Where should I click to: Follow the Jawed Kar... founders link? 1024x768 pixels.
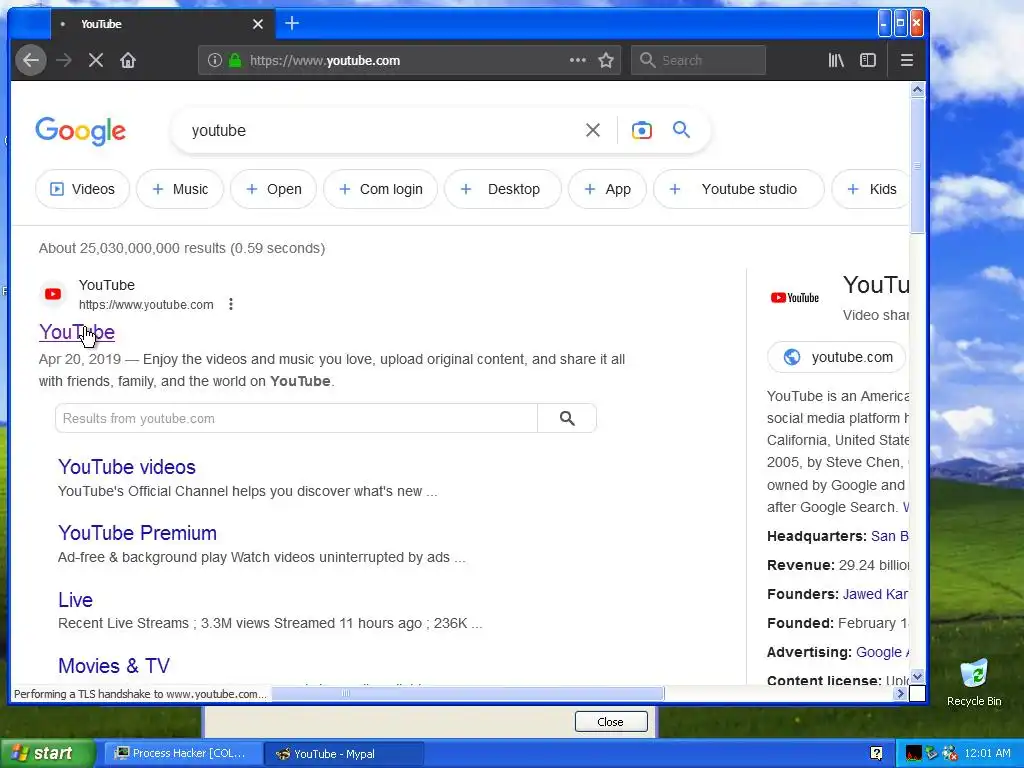point(875,594)
